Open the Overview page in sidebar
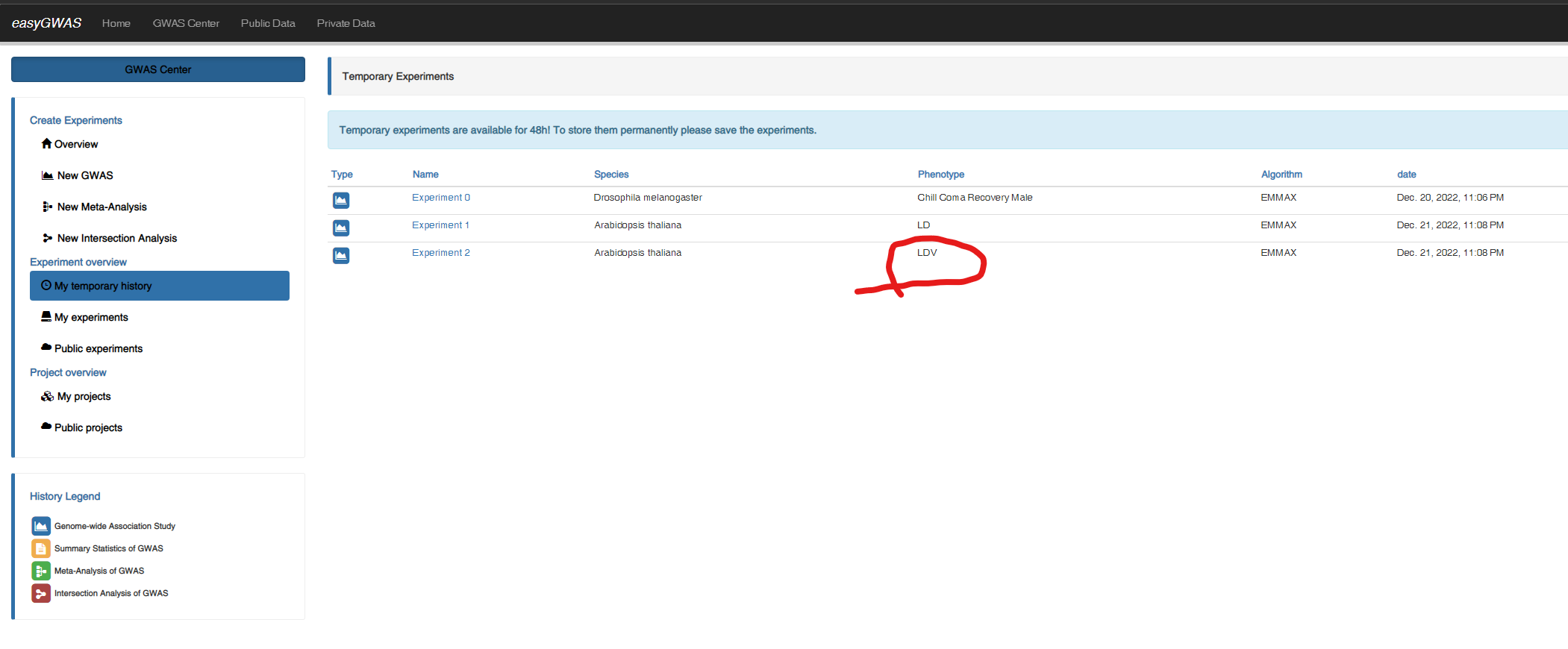The width and height of the screenshot is (1568, 649). point(75,144)
